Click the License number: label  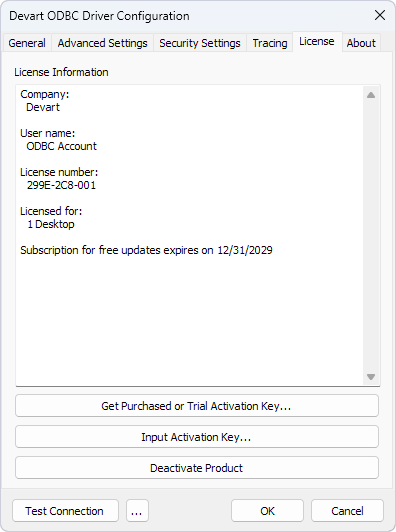point(59,172)
